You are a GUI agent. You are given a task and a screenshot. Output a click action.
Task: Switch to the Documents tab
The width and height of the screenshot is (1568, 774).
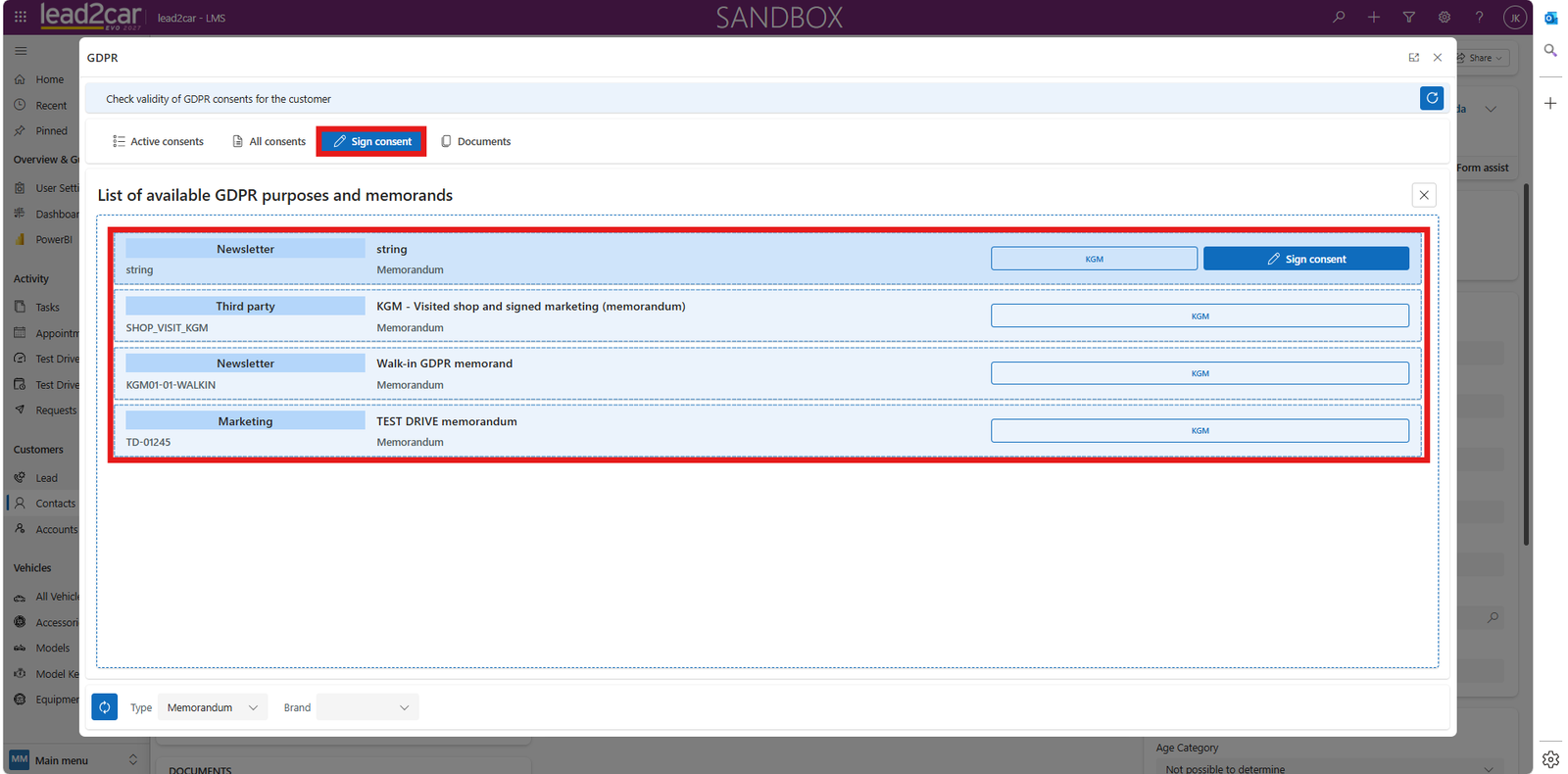tap(475, 141)
